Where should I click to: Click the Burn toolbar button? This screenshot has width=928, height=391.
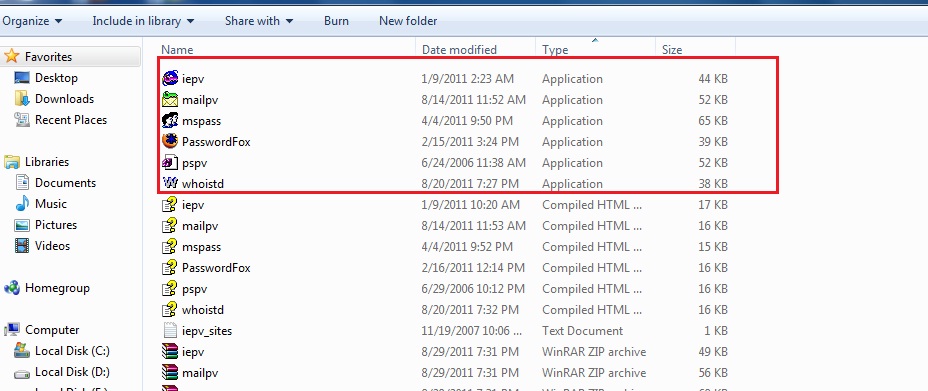[336, 21]
